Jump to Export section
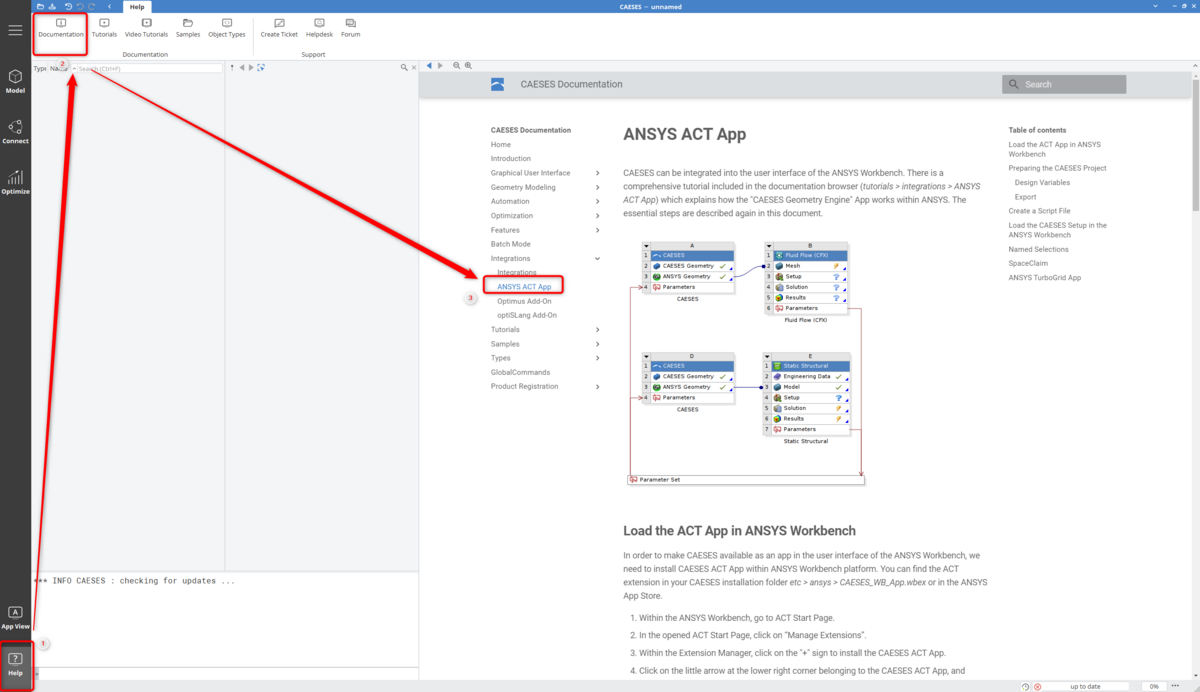The image size is (1200, 692). (1025, 197)
